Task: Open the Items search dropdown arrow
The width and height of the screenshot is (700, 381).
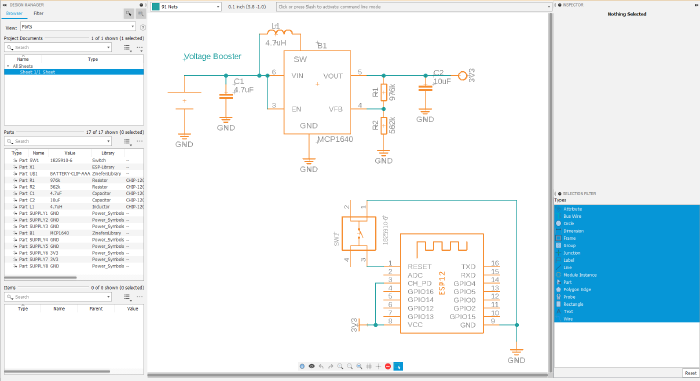Action: (108, 297)
